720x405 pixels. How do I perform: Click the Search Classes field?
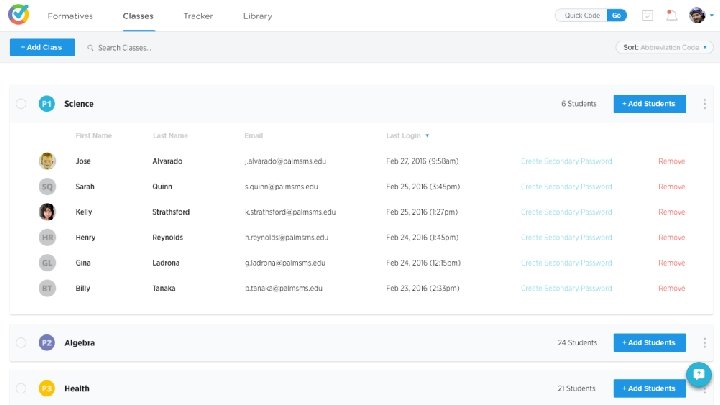[x=124, y=48]
